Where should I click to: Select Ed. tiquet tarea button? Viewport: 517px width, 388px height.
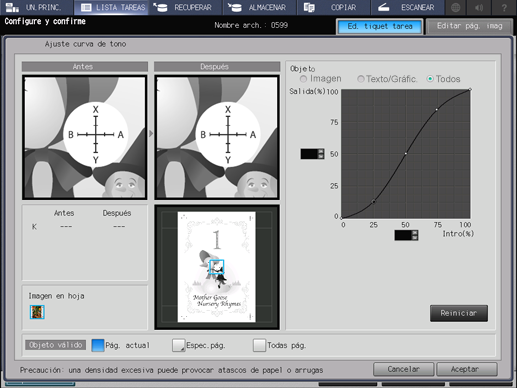380,26
